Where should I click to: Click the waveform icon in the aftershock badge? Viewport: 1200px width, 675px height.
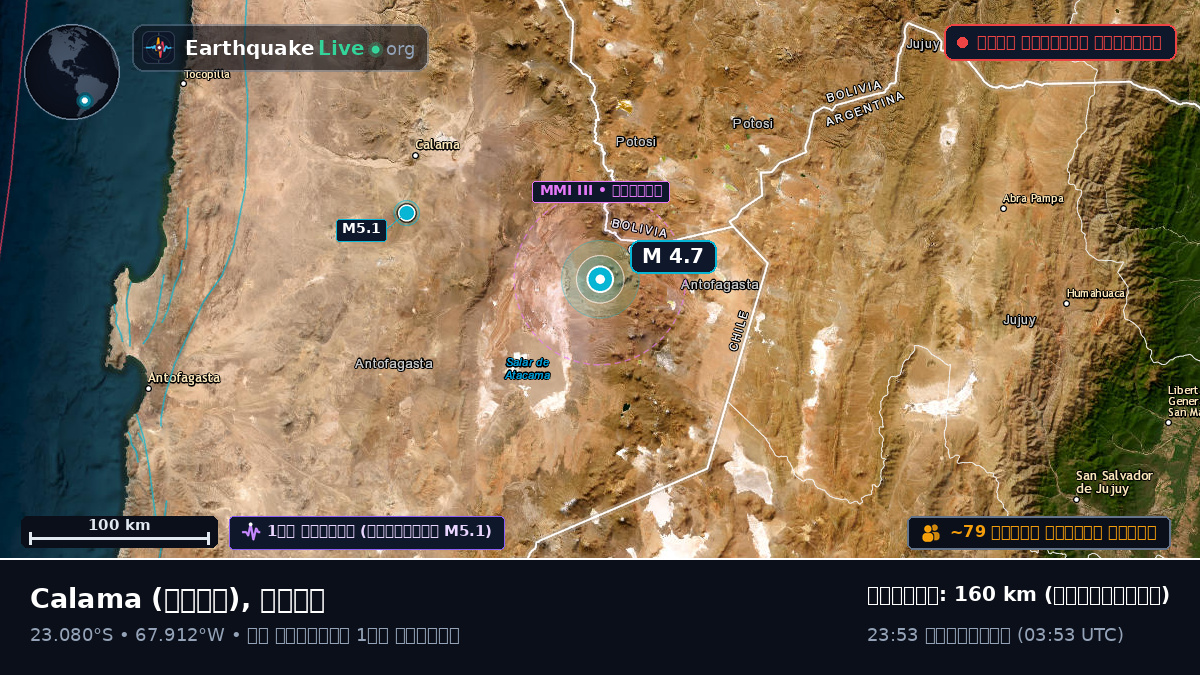point(251,532)
